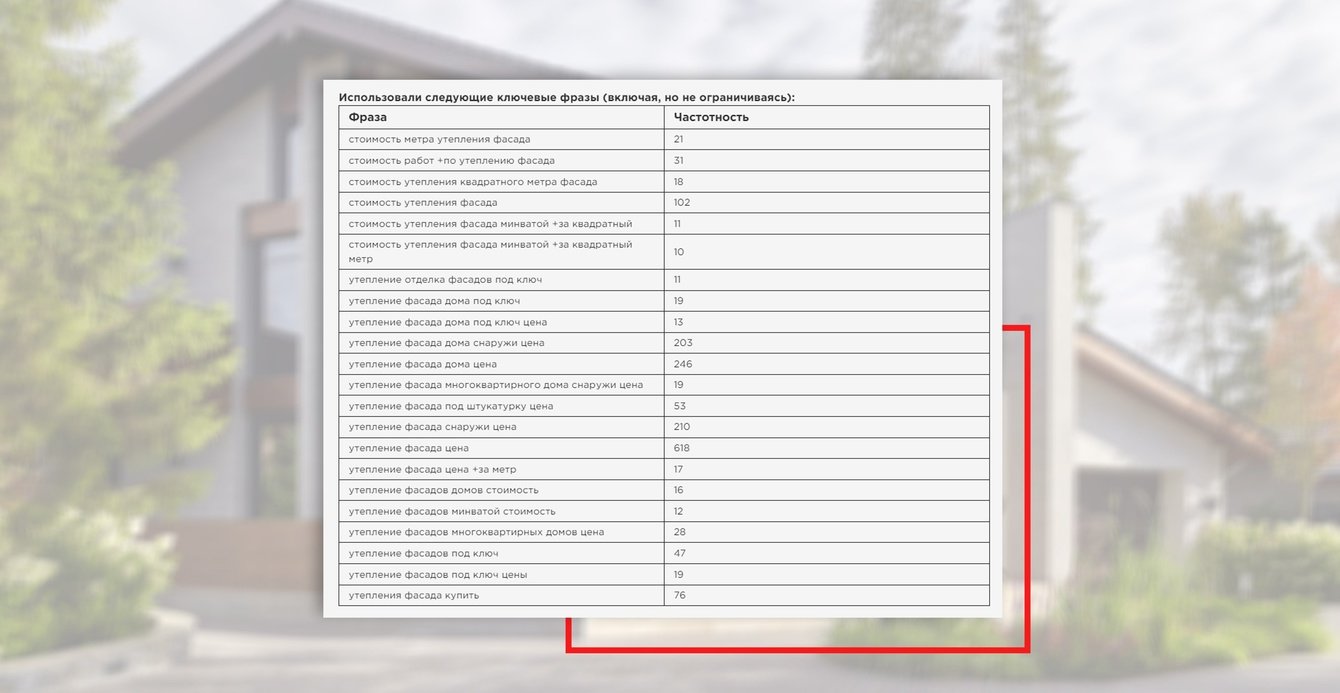Screen dimensions: 1340x693
Task: Click the phrase 'утепления фасада купить'
Action: click(x=413, y=596)
